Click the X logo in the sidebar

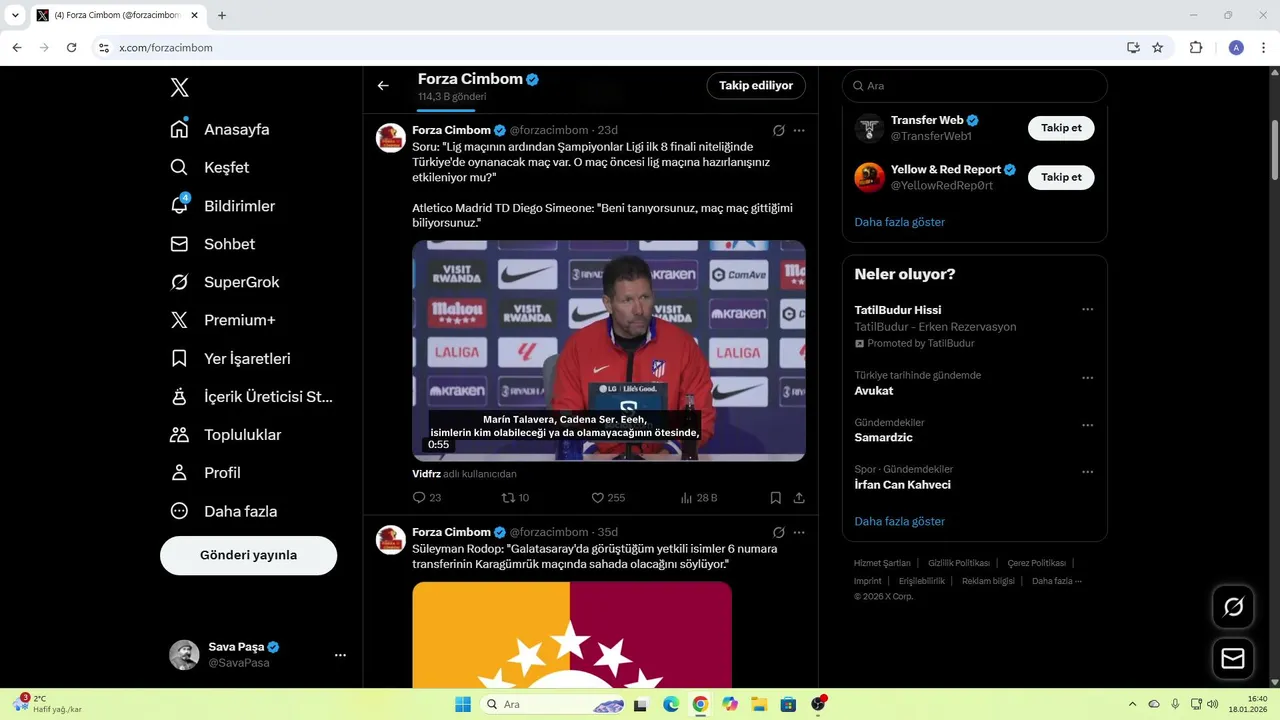[179, 88]
